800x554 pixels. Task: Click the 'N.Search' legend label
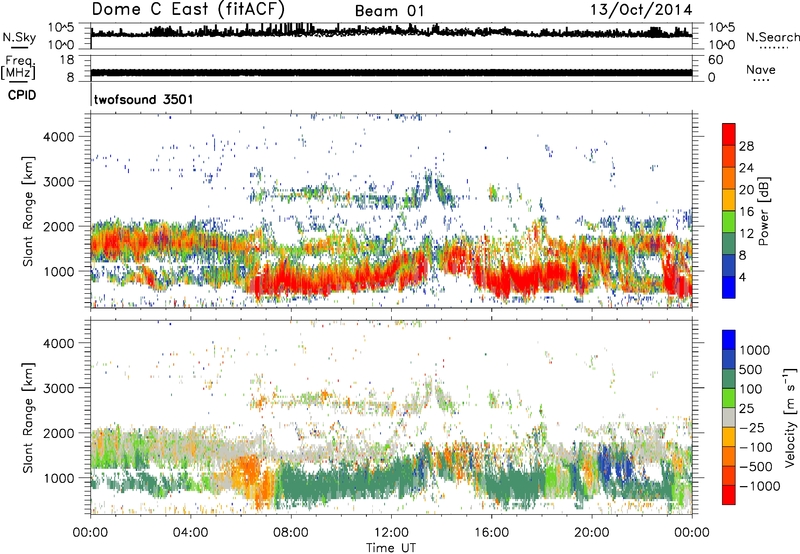772,37
